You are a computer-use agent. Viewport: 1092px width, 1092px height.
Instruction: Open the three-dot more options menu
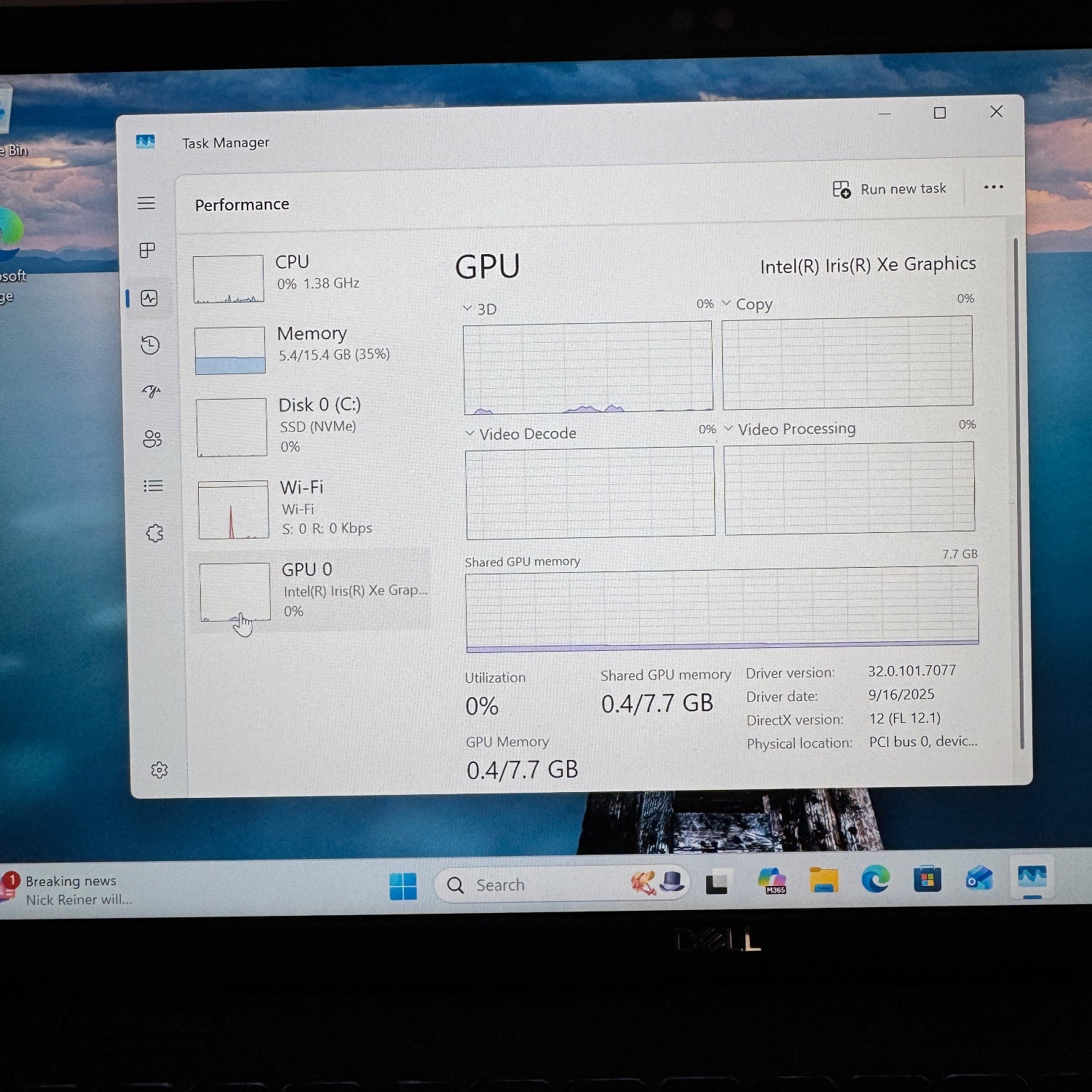[x=993, y=187]
